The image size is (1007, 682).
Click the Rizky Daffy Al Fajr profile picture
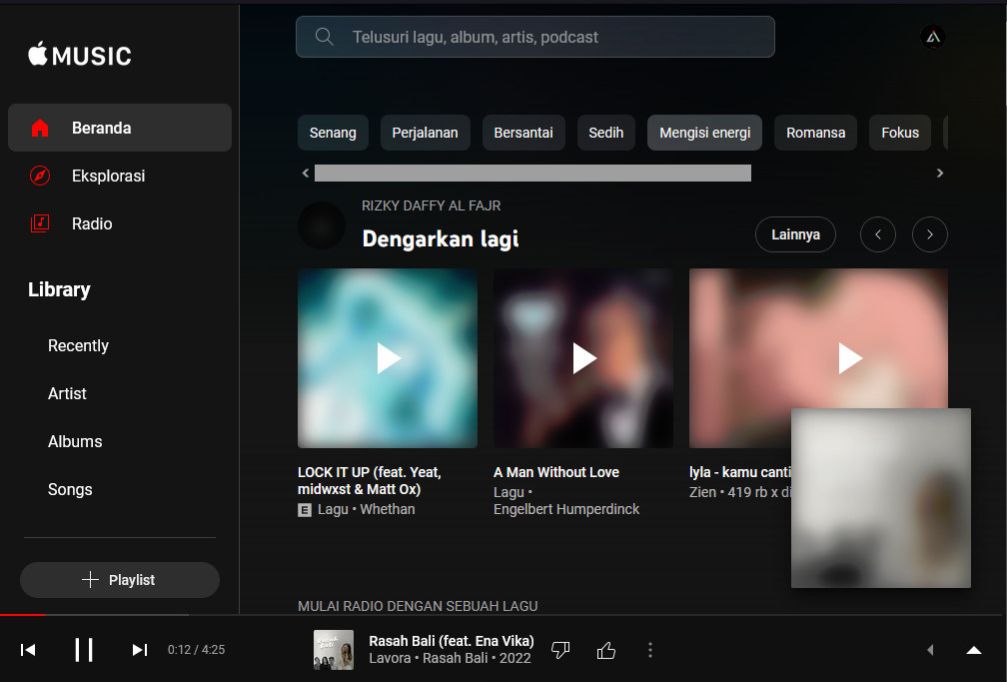322,225
